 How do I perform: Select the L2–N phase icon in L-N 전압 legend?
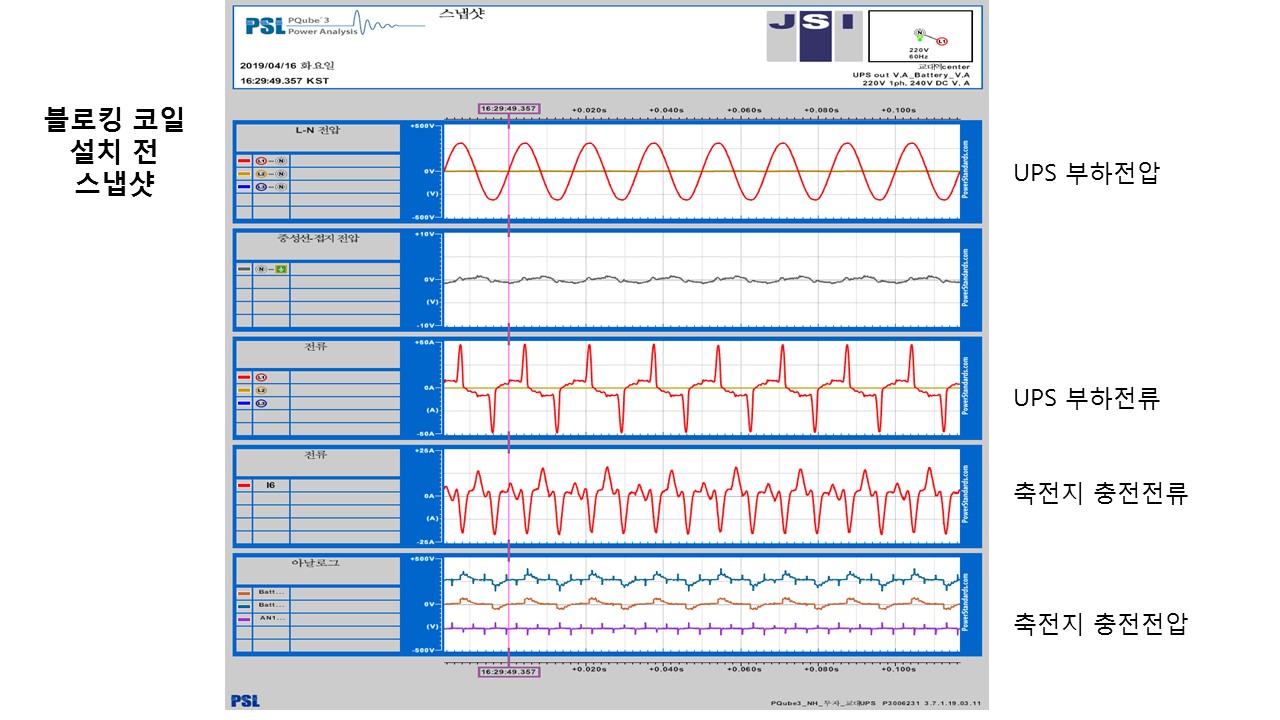click(x=271, y=173)
